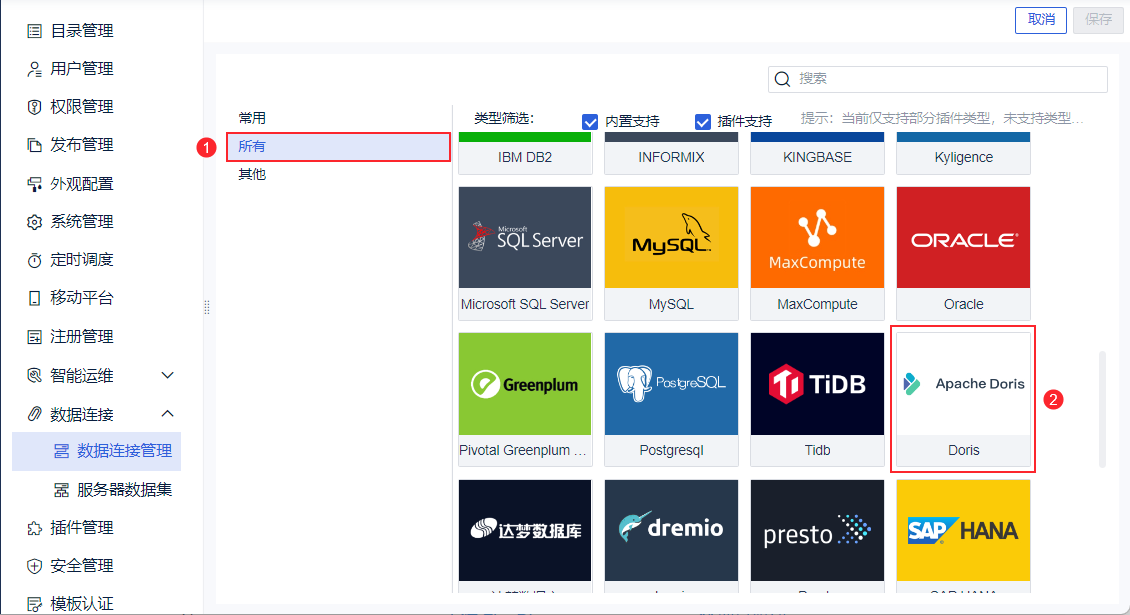Click the 定时调度 clock icon
1130x615 pixels.
point(34,260)
